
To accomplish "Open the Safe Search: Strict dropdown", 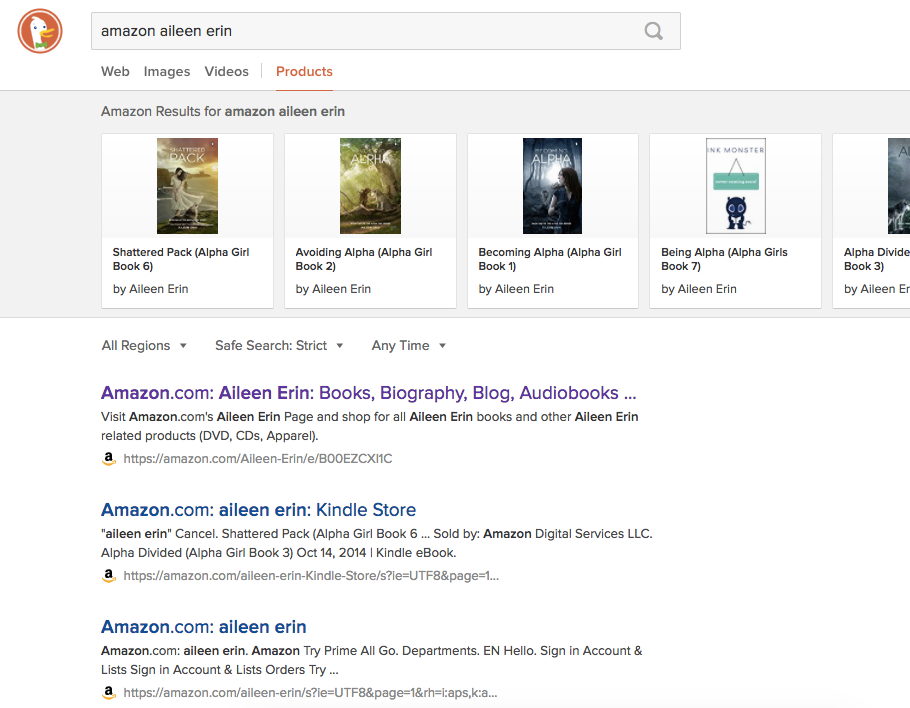I will point(279,345).
